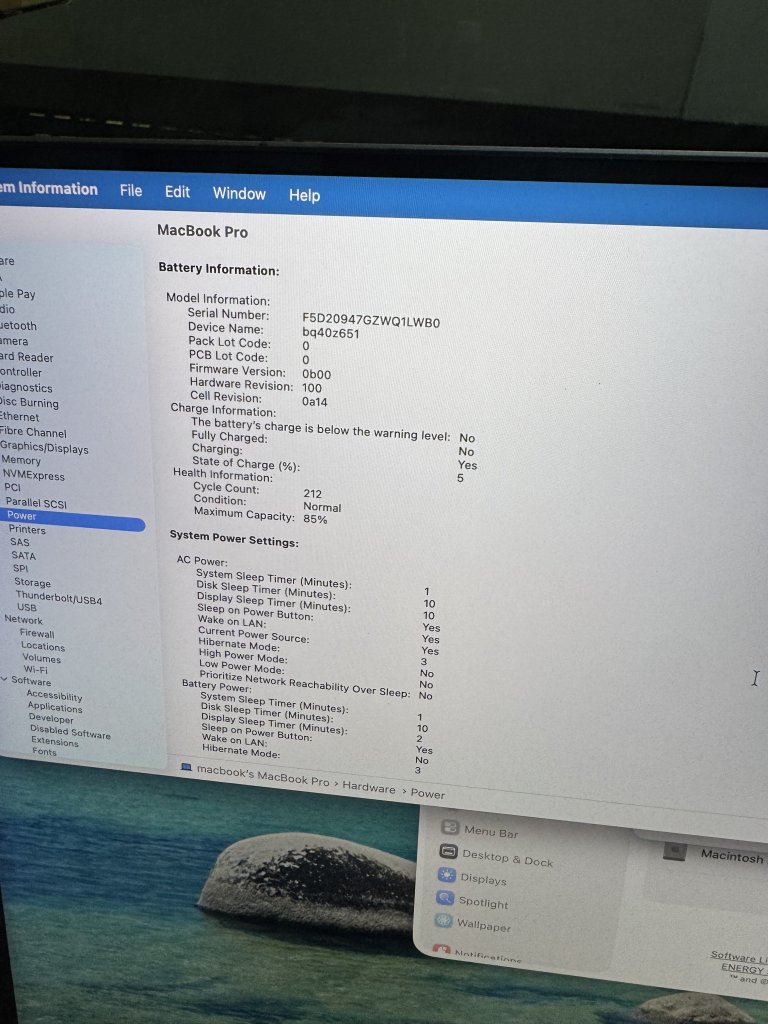Screen dimensions: 768x1024
Task: Select Card Reader in the sidebar
Action: click(26, 357)
